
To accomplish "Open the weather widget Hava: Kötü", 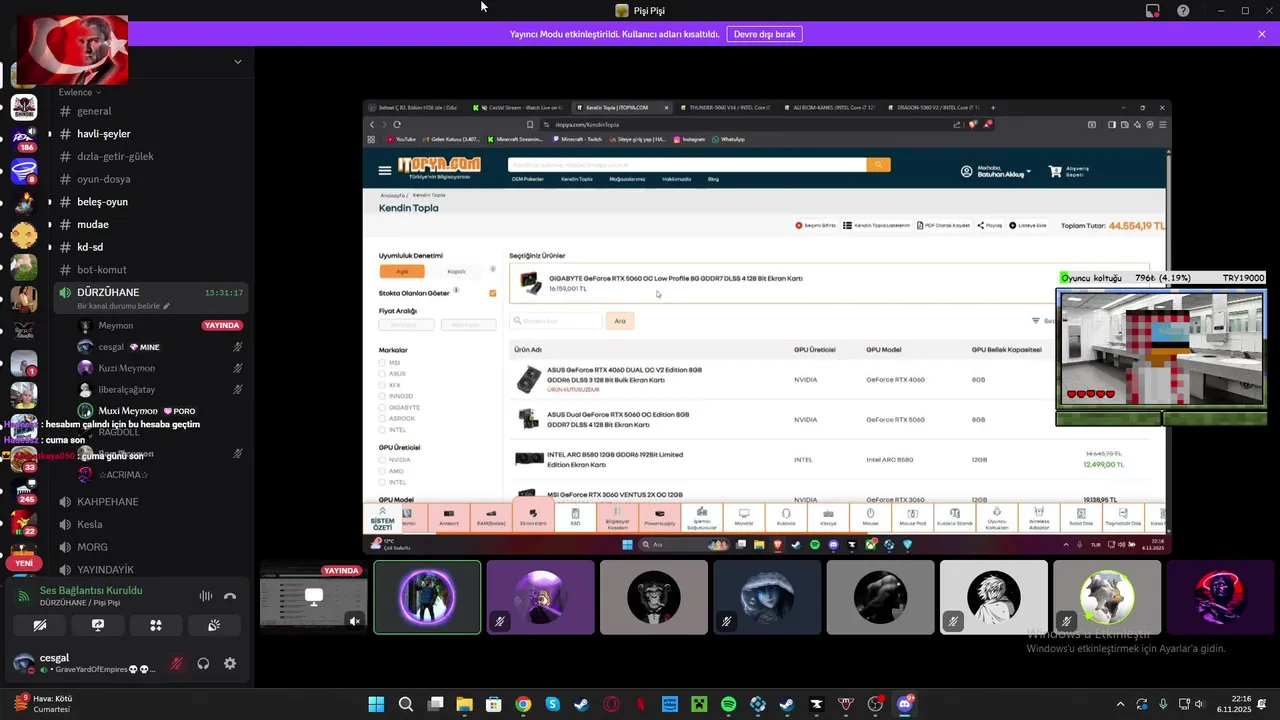I will [43, 704].
